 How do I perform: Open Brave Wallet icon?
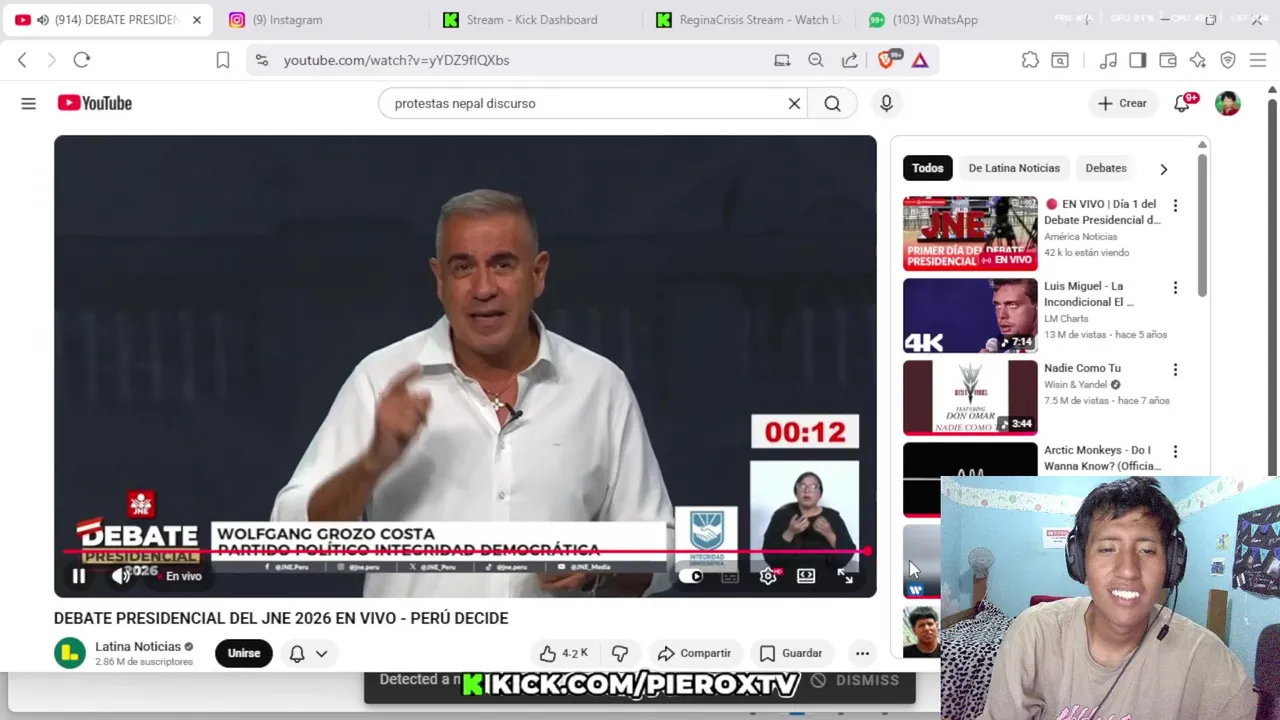1168,60
